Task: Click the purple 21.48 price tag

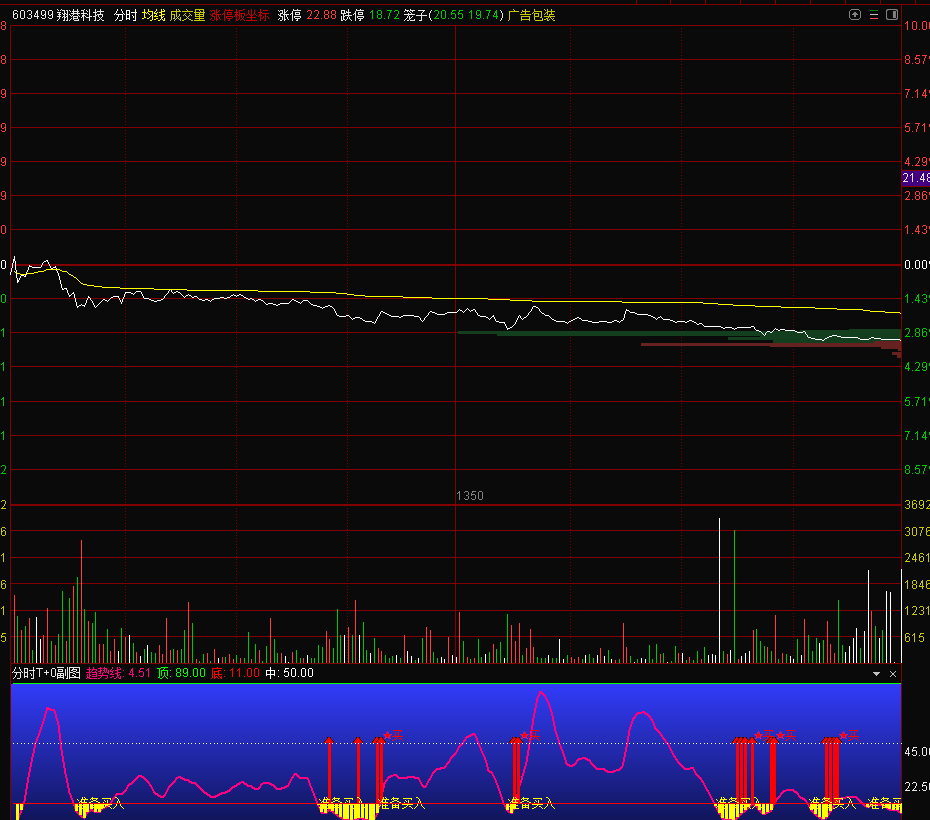Action: (x=915, y=178)
